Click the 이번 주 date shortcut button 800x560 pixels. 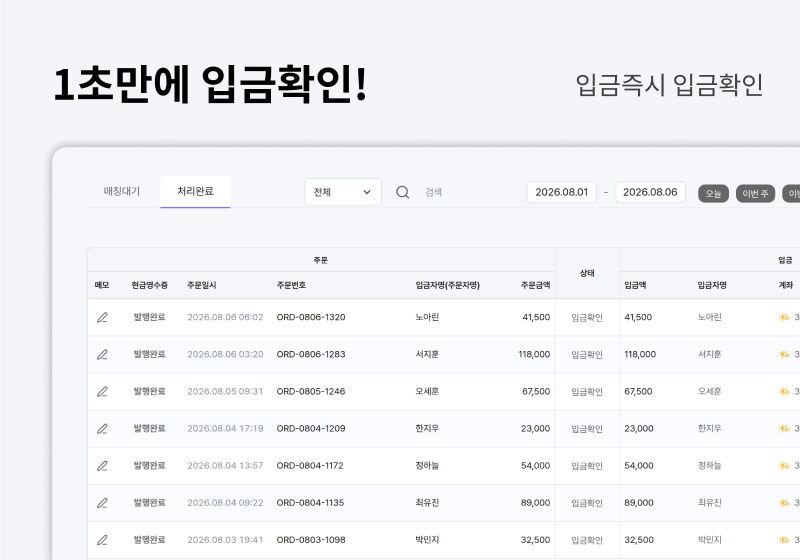(756, 194)
